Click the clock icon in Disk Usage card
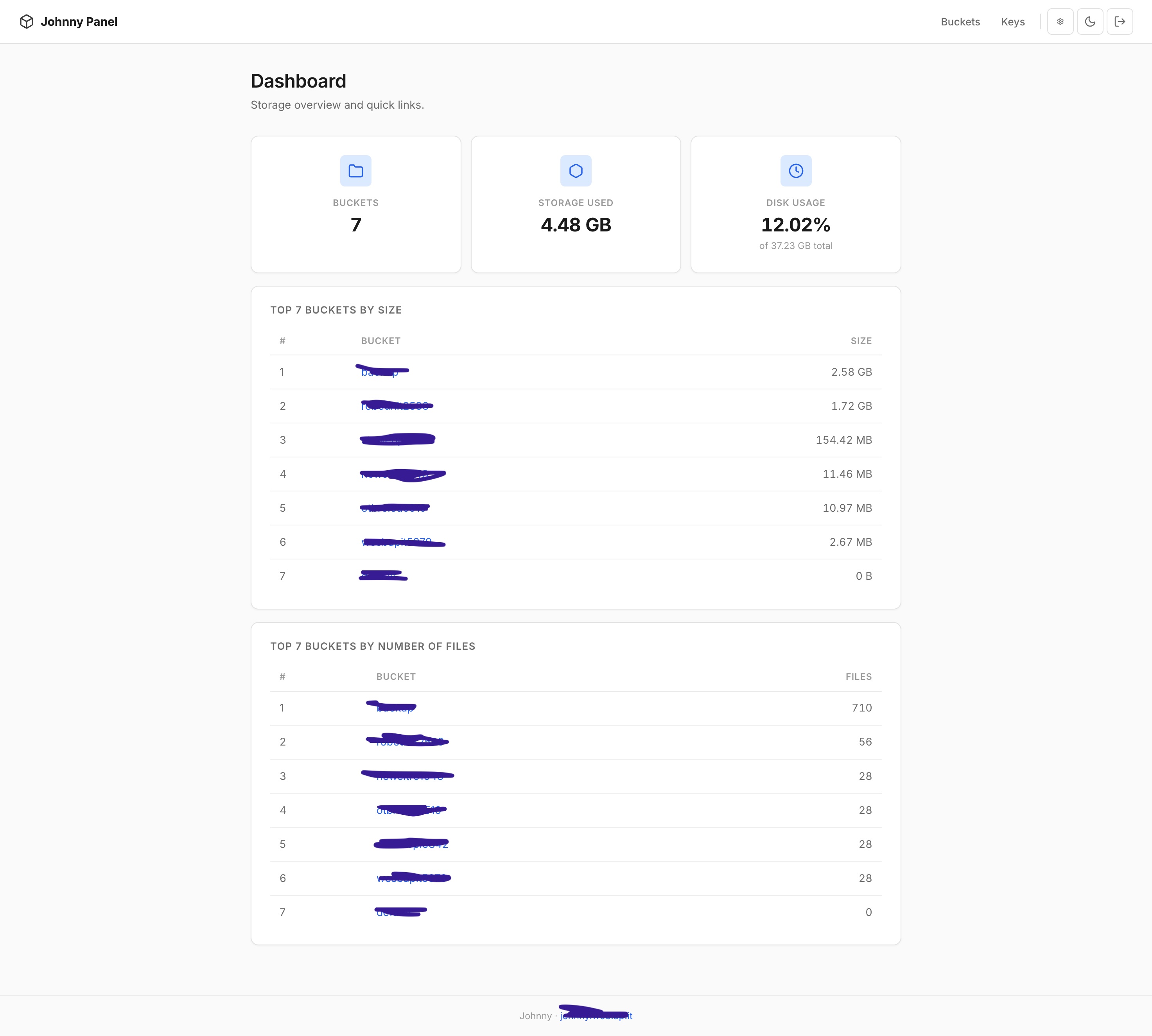This screenshot has height=1036, width=1152. click(x=795, y=171)
